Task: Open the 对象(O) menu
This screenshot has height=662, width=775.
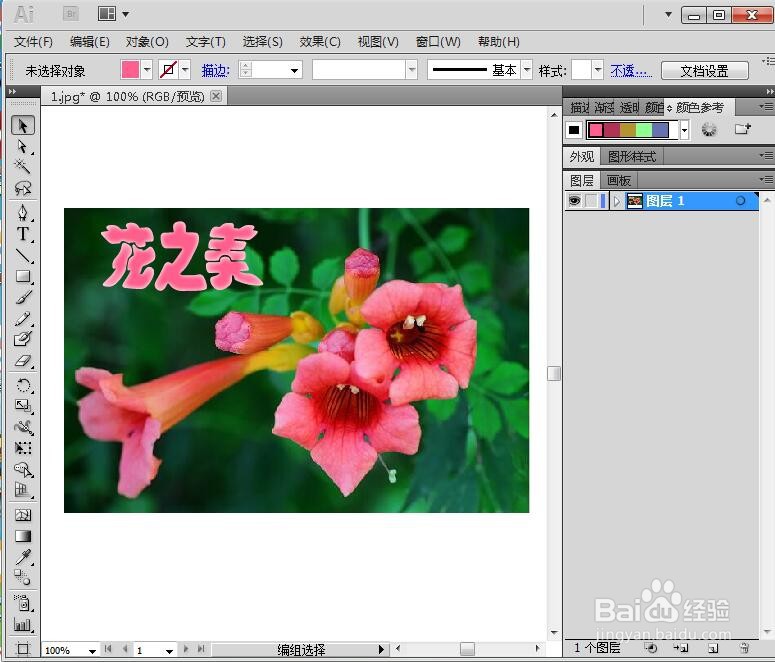Action: (147, 42)
